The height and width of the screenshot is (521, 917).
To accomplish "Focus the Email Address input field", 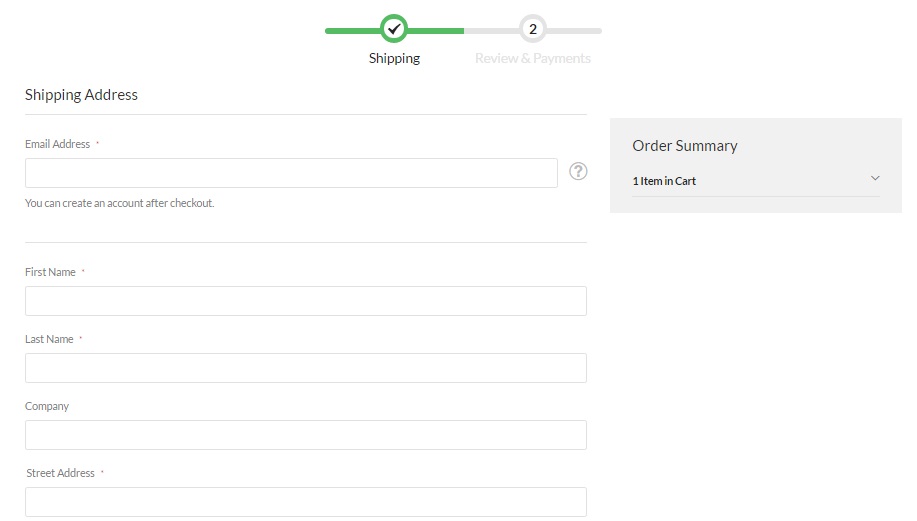I will [x=291, y=173].
